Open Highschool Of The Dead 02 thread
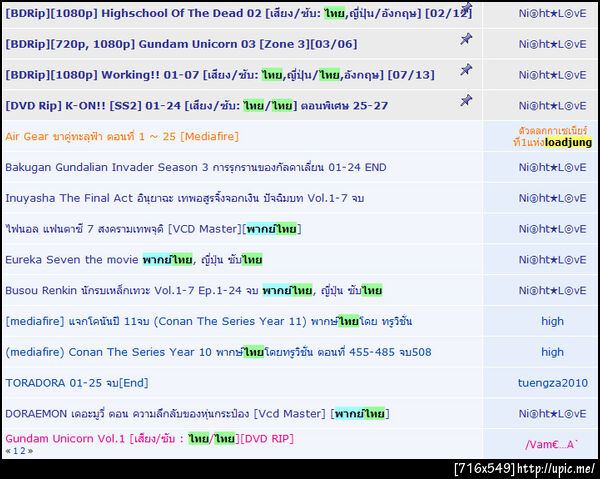The image size is (600, 479). 239,13
